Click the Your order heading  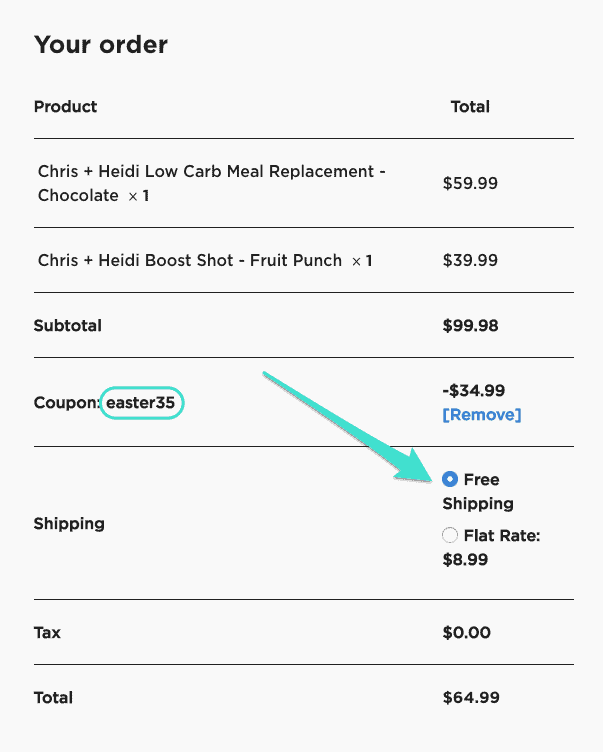click(x=101, y=45)
